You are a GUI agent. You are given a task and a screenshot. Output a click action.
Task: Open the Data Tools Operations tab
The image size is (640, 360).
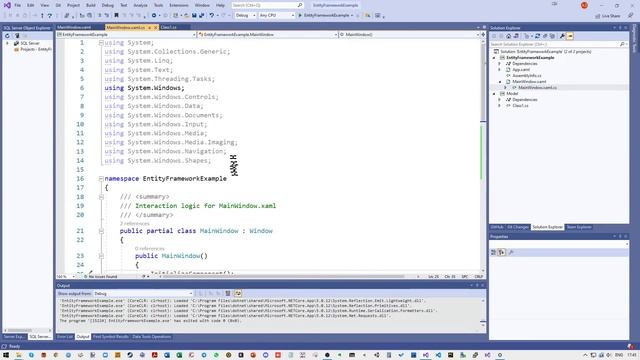[151, 337]
